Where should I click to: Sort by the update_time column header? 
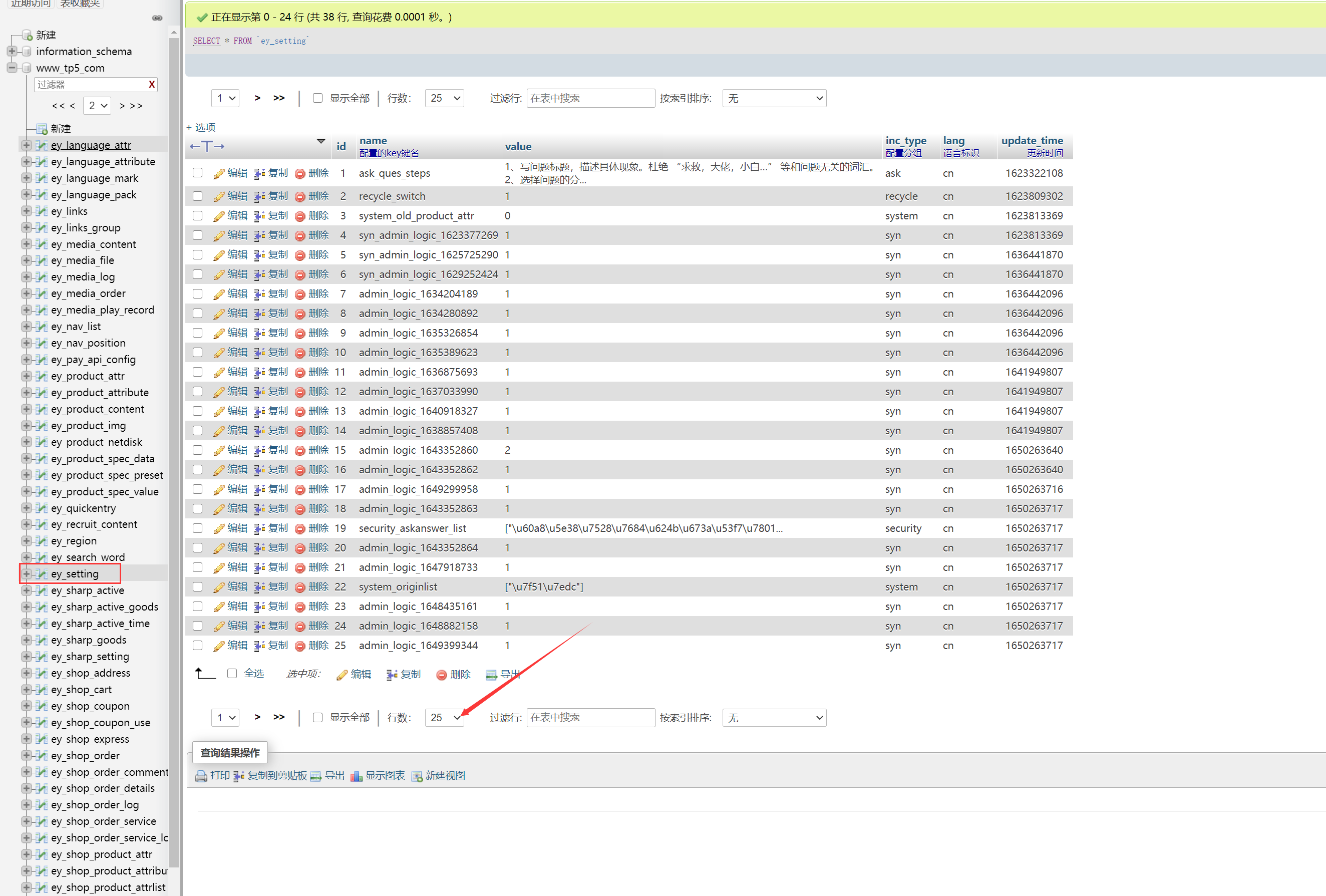coord(1032,140)
